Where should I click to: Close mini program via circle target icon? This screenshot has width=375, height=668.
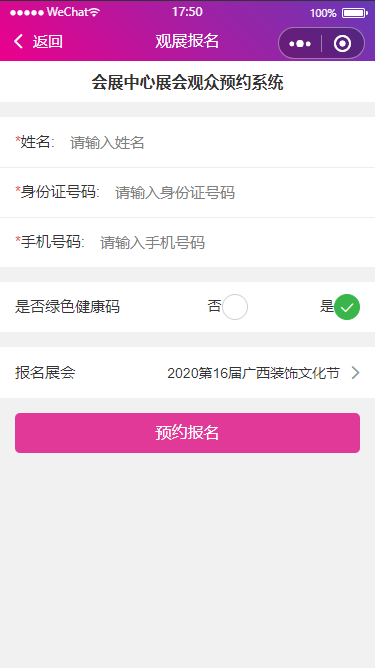pyautogui.click(x=343, y=43)
